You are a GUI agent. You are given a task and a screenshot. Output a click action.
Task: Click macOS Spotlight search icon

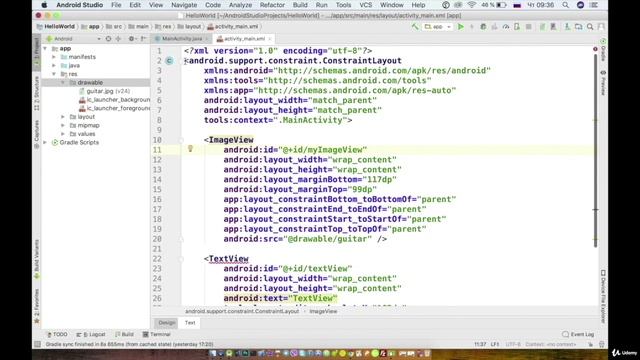coord(565,5)
